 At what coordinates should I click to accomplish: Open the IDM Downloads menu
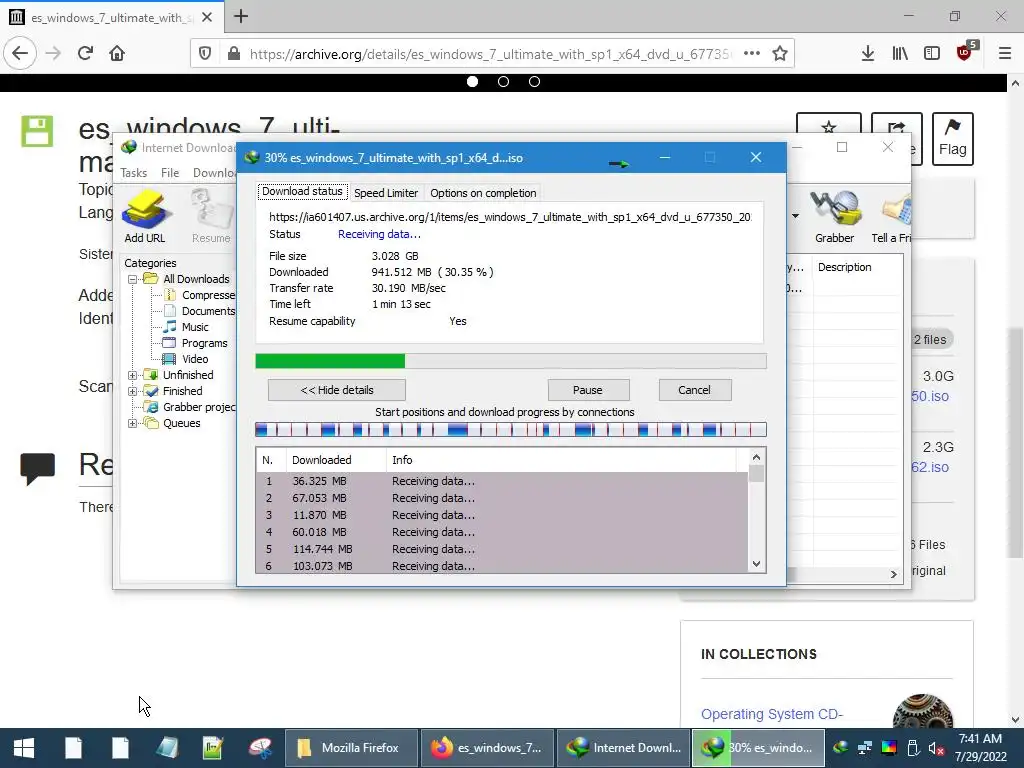pos(214,172)
